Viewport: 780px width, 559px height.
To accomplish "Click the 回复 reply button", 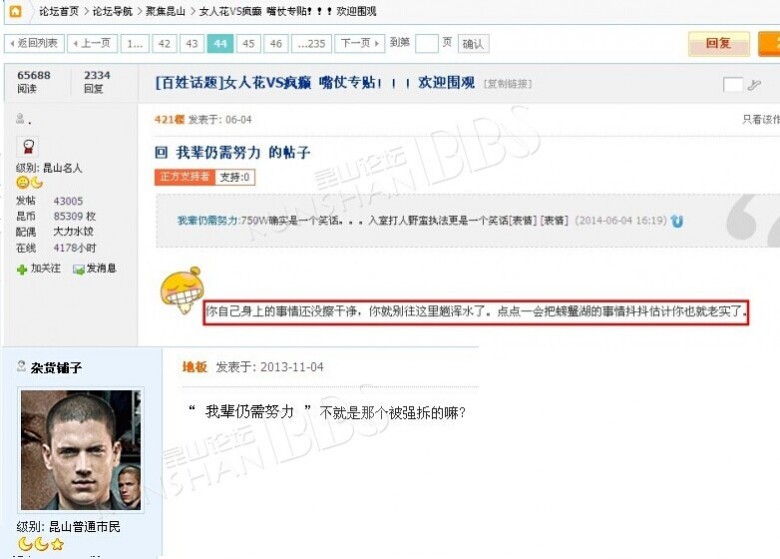I will [x=719, y=44].
